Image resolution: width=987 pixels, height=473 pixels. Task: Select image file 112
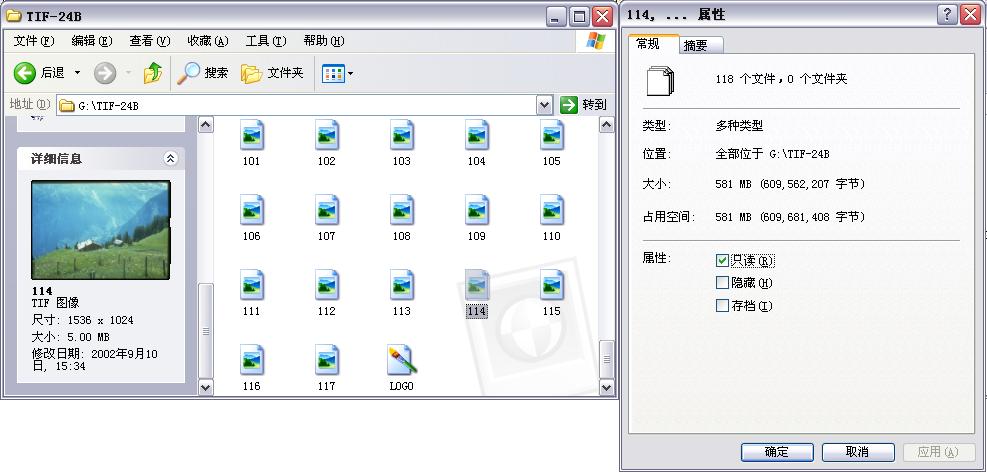[x=326, y=292]
